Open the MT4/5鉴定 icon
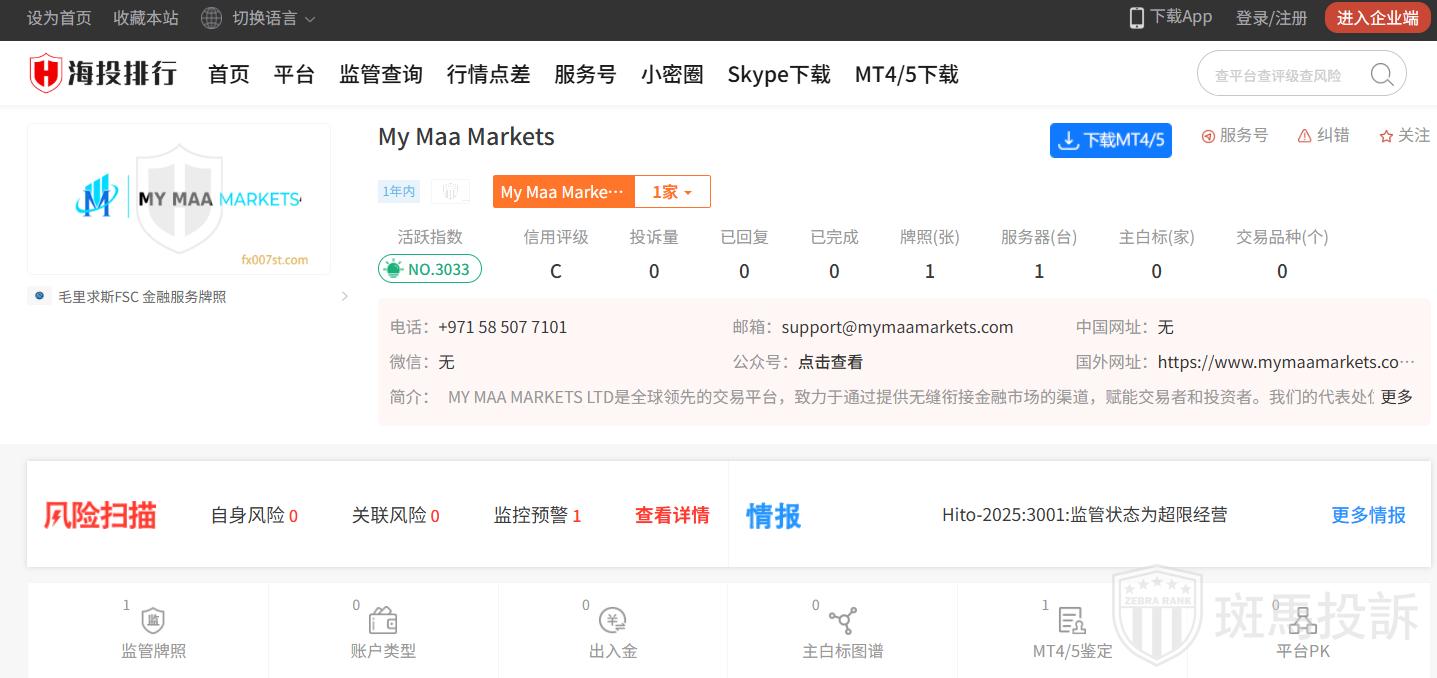Viewport: 1437px width, 678px height. coord(1072,621)
